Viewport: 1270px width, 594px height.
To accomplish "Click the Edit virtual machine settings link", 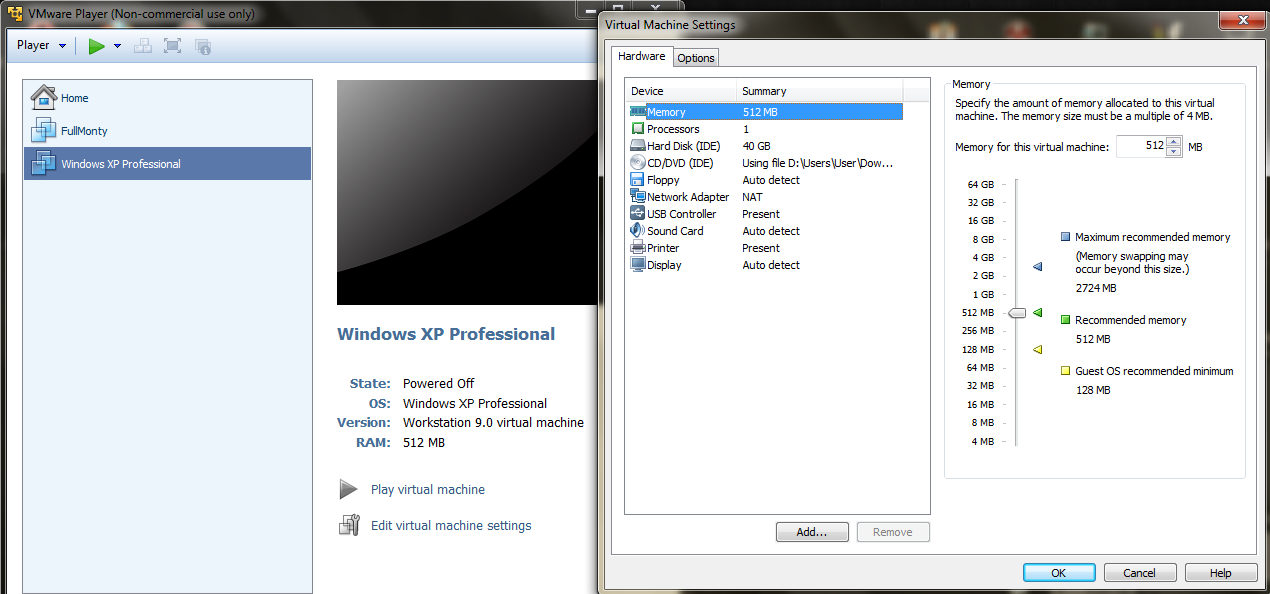I will coord(451,526).
